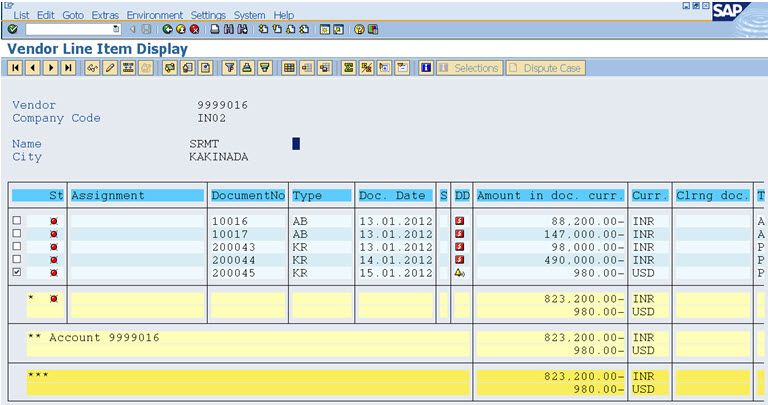Click the bell due-date icon for 200045
Screen dimensions: 768x405
pyautogui.click(x=459, y=272)
